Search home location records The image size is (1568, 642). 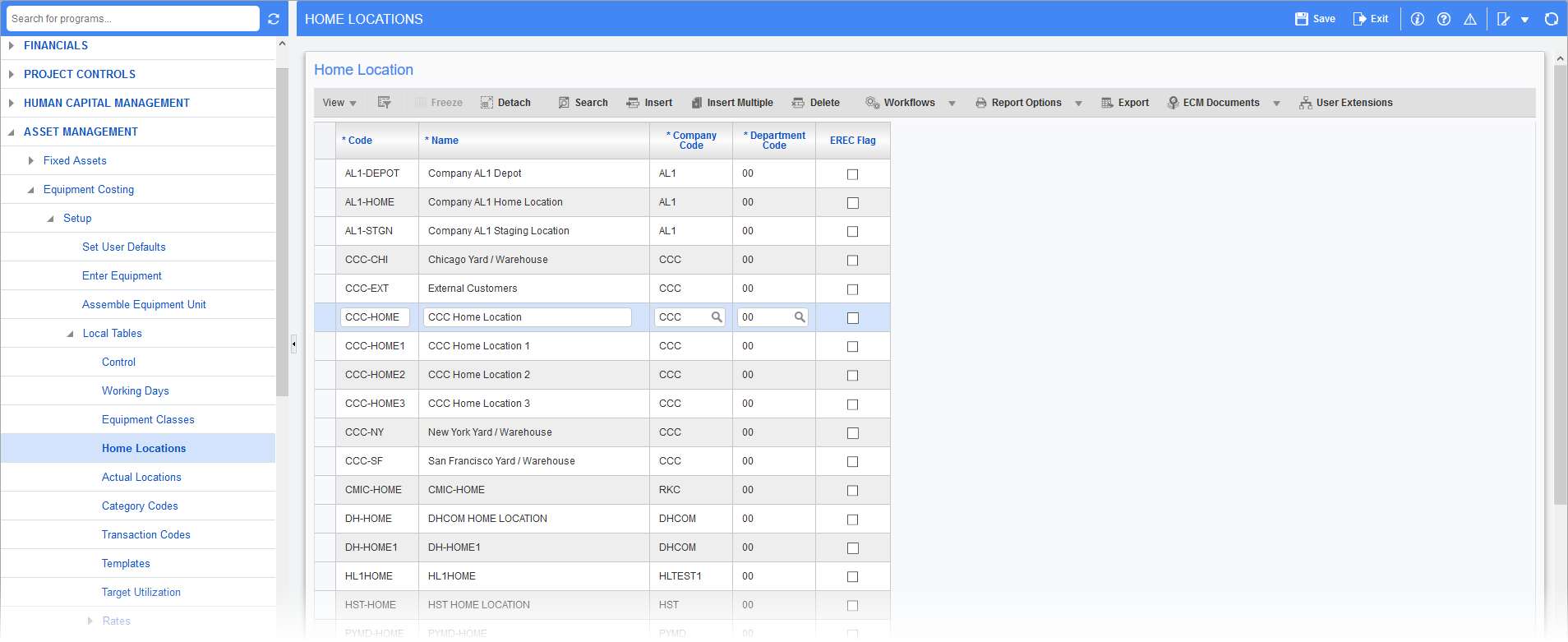[583, 103]
